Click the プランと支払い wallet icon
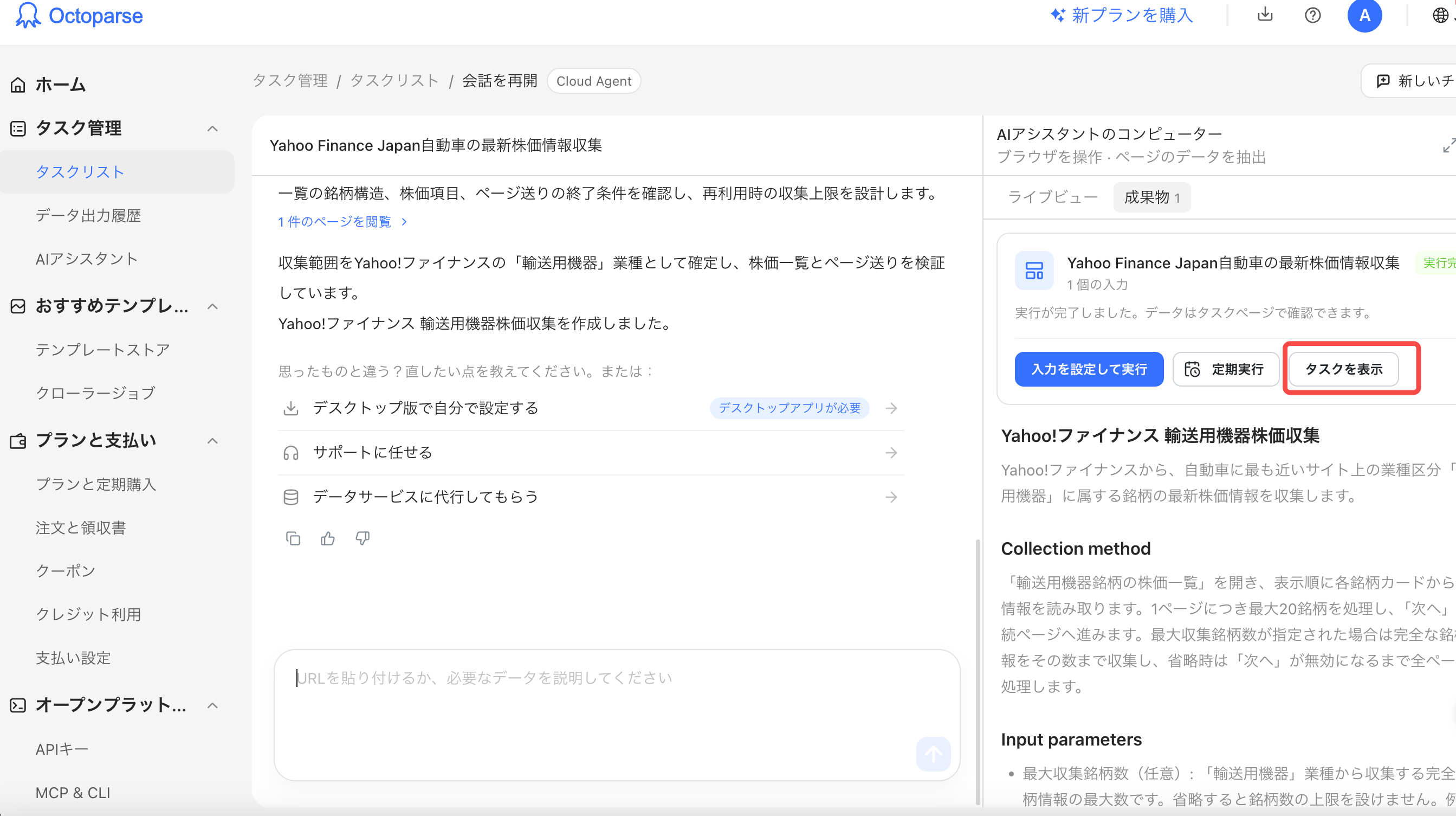This screenshot has width=1456, height=816. click(x=18, y=441)
